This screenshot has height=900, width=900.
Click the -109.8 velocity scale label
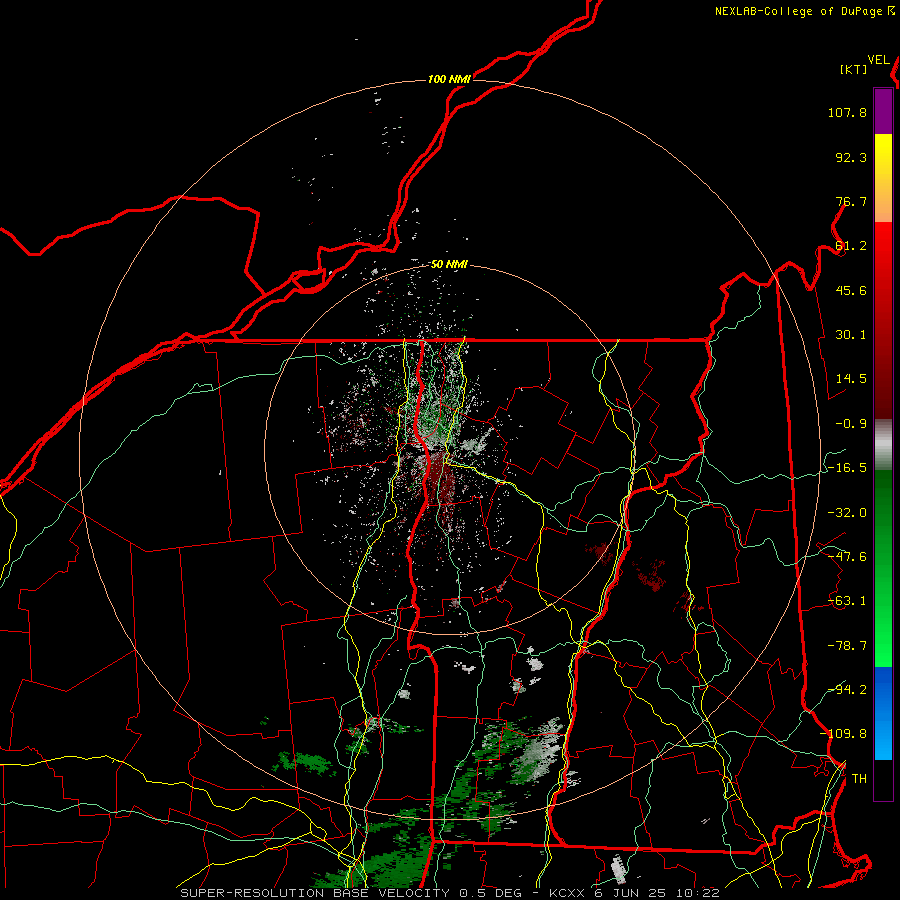(844, 734)
